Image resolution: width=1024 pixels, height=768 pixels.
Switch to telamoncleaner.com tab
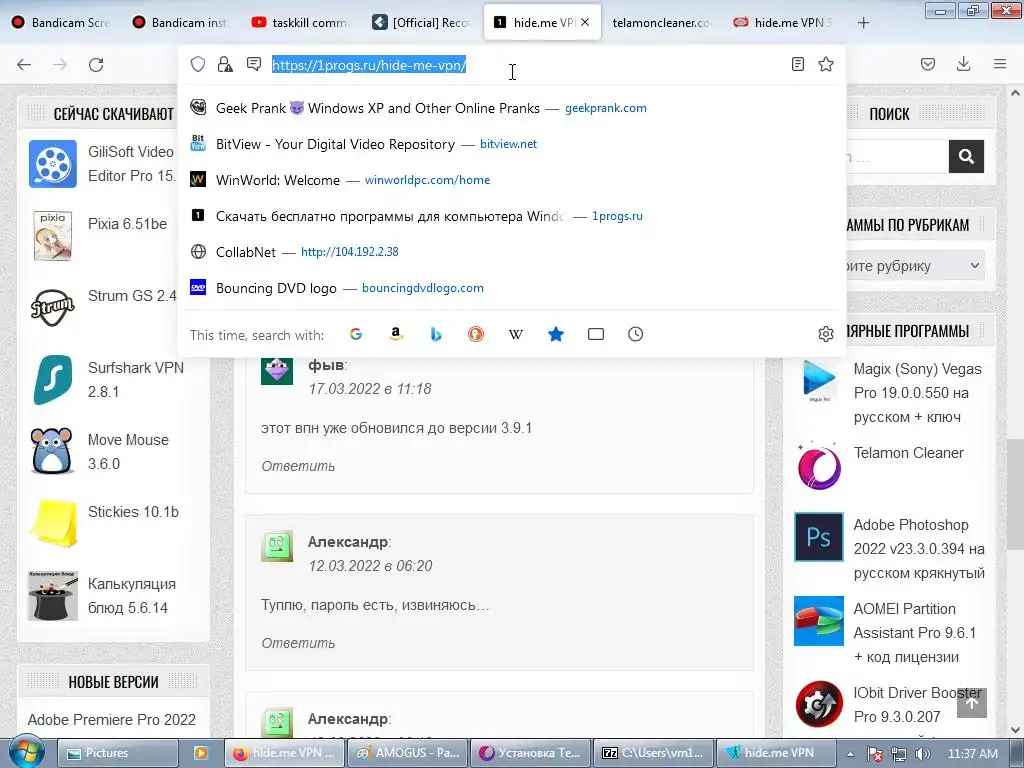(x=661, y=22)
